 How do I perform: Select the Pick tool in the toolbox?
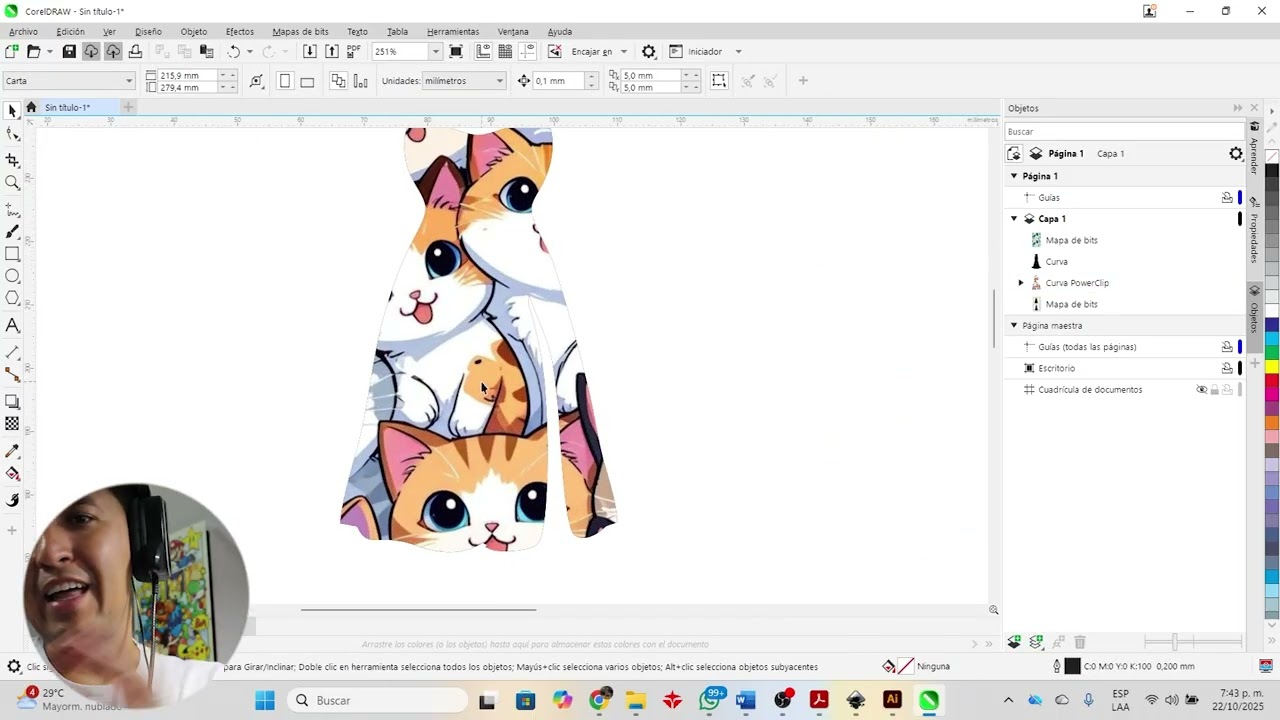[x=12, y=112]
